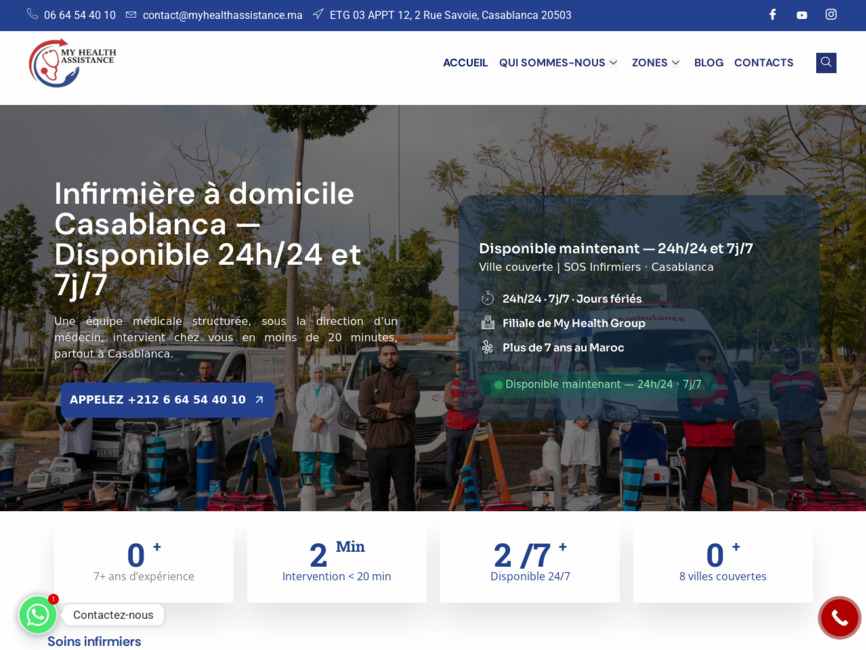Click the Filiale de My Health Group text
The image size is (866, 650).
click(x=573, y=323)
